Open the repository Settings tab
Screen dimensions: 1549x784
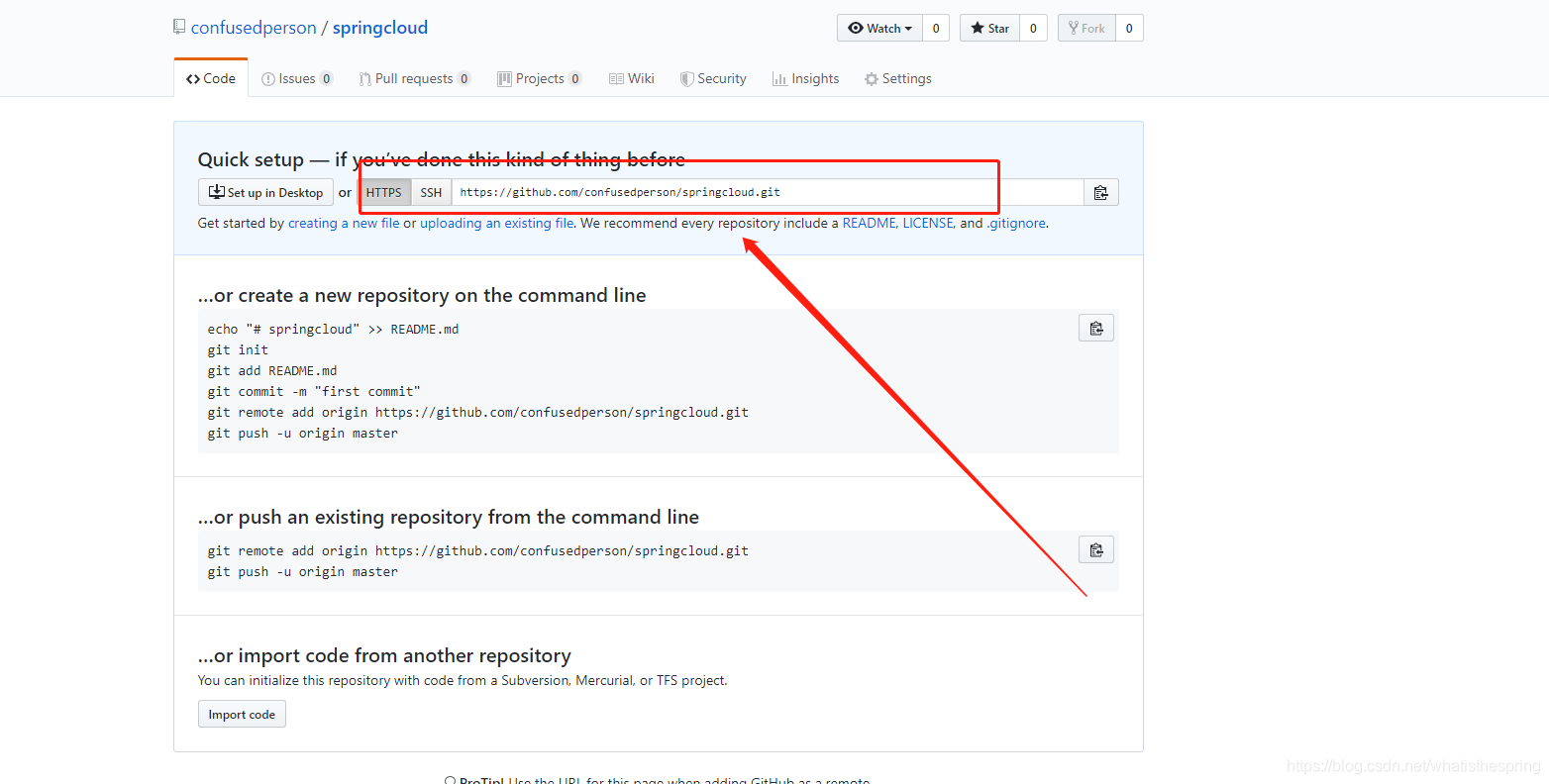coord(897,78)
